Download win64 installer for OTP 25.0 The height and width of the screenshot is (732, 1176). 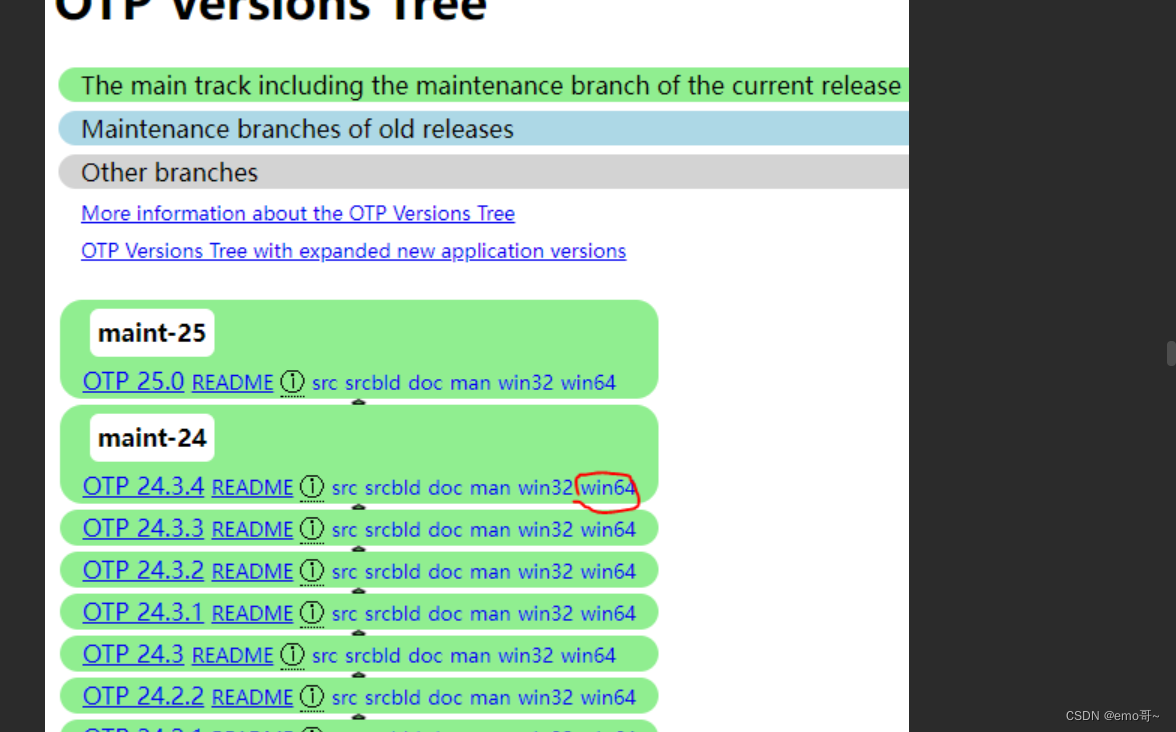[589, 383]
